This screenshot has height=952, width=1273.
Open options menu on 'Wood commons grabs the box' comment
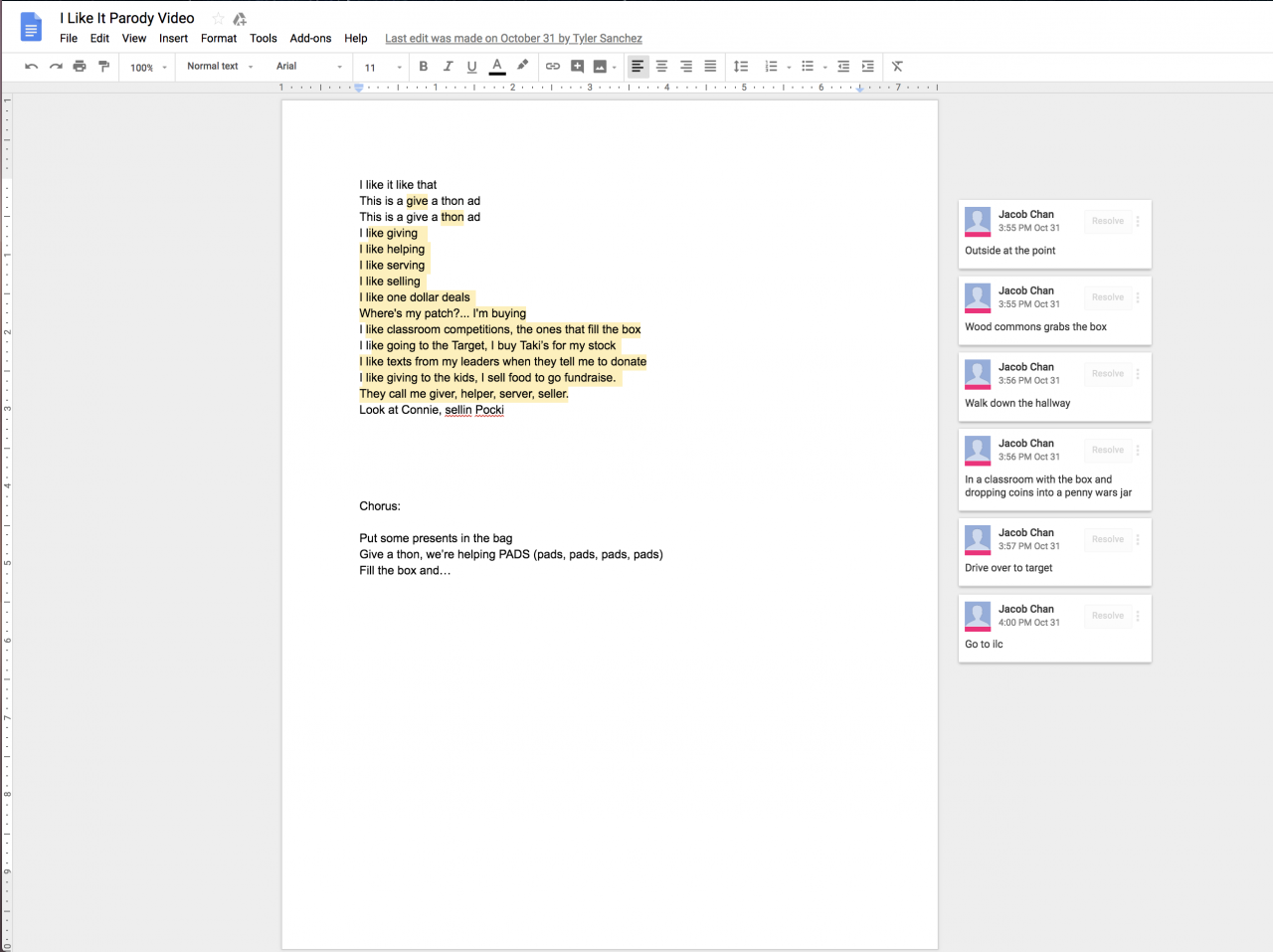point(1138,297)
